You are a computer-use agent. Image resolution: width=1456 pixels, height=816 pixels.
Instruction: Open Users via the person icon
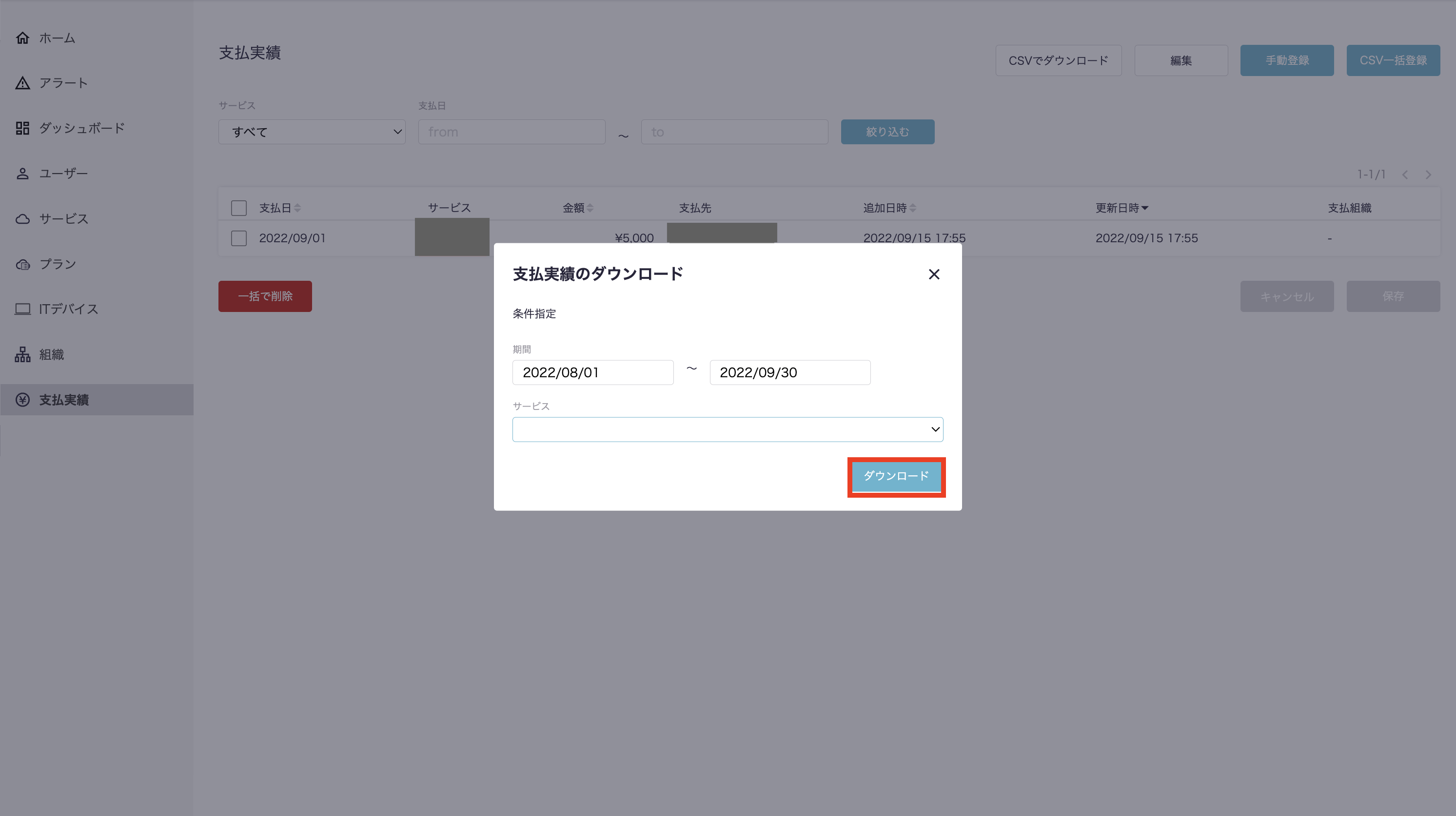[x=22, y=174]
